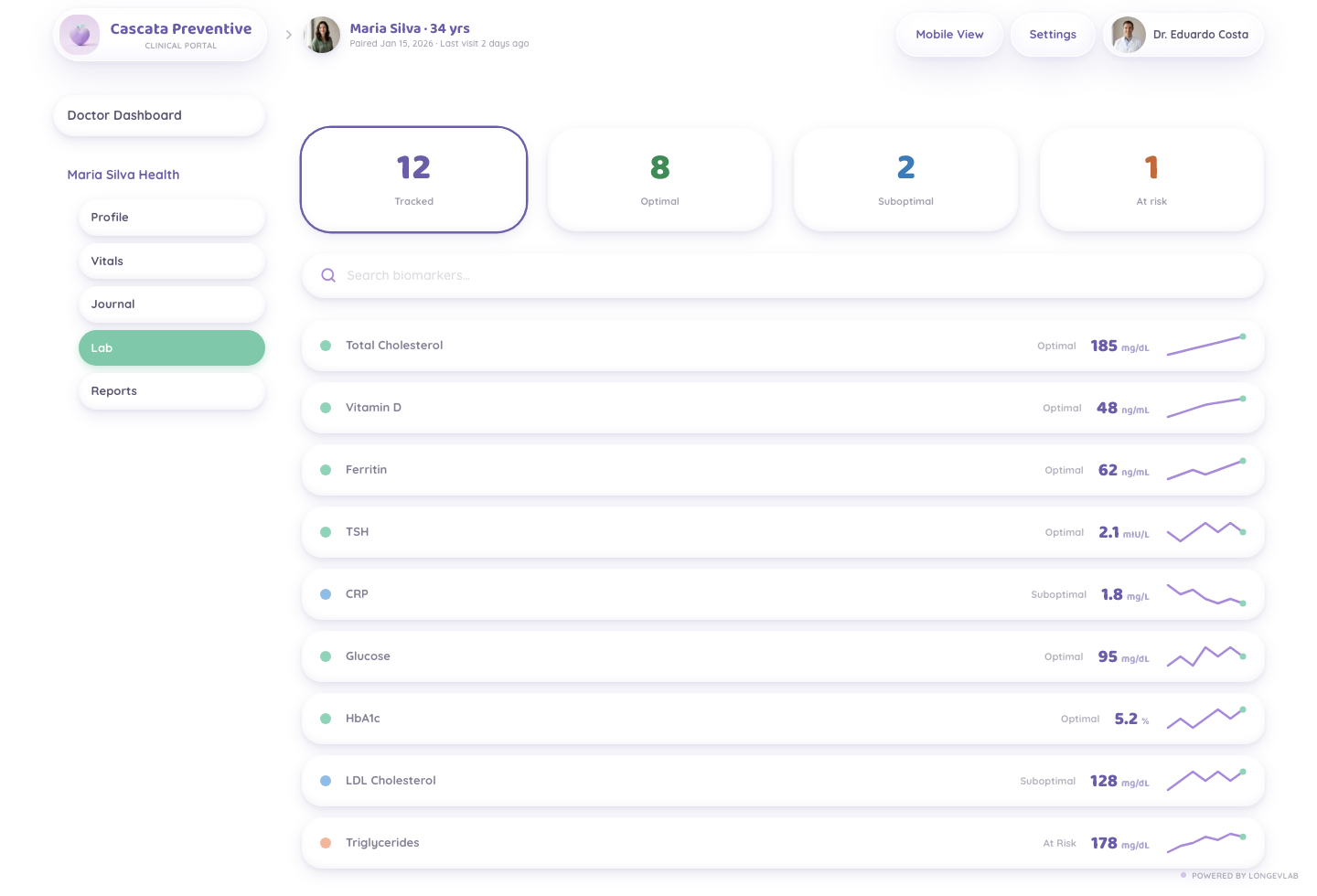Click the Suboptimal status label on CRP
Viewport: 1317px width, 896px height.
[1059, 594]
